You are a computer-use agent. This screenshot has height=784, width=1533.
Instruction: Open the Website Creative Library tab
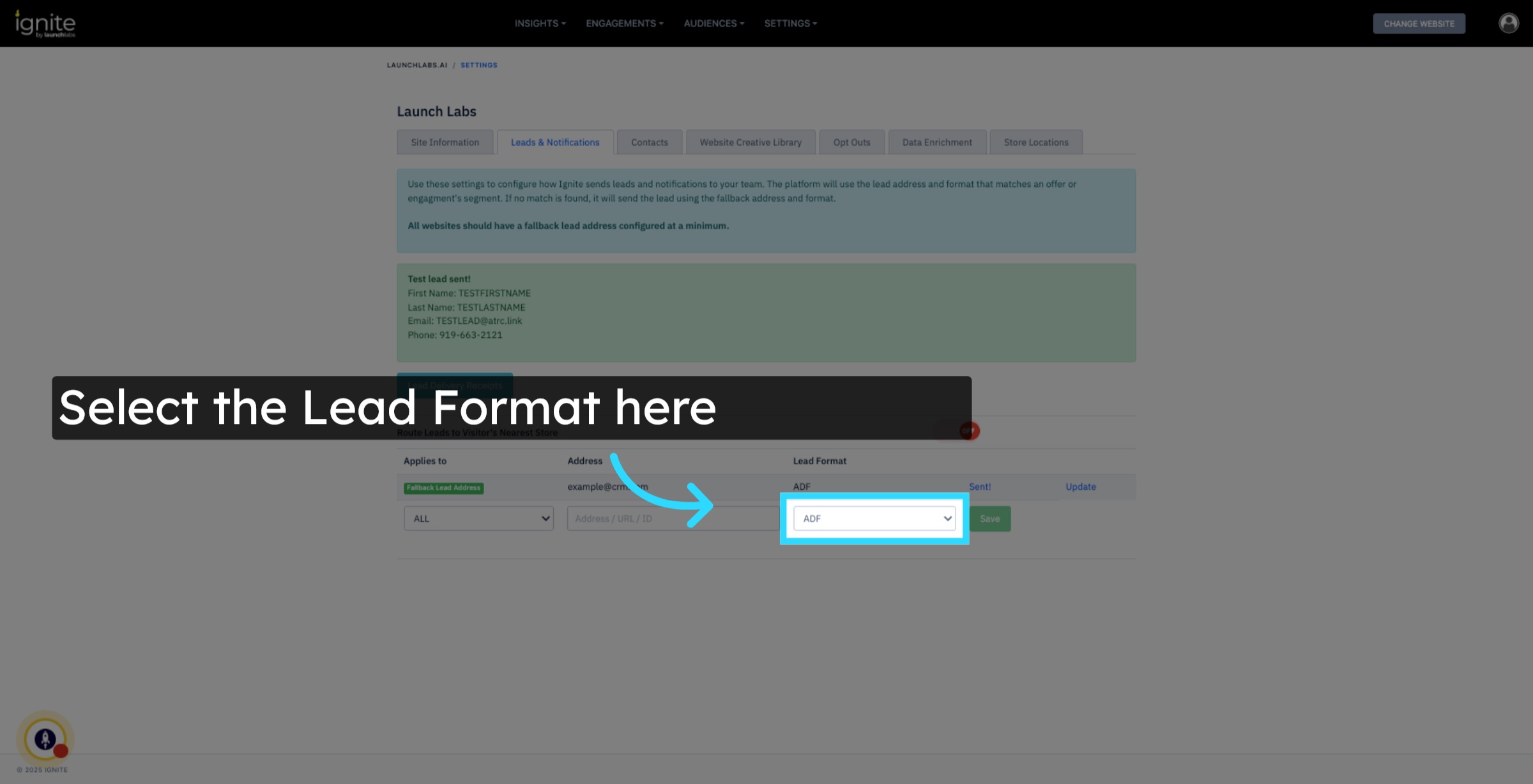pos(750,142)
